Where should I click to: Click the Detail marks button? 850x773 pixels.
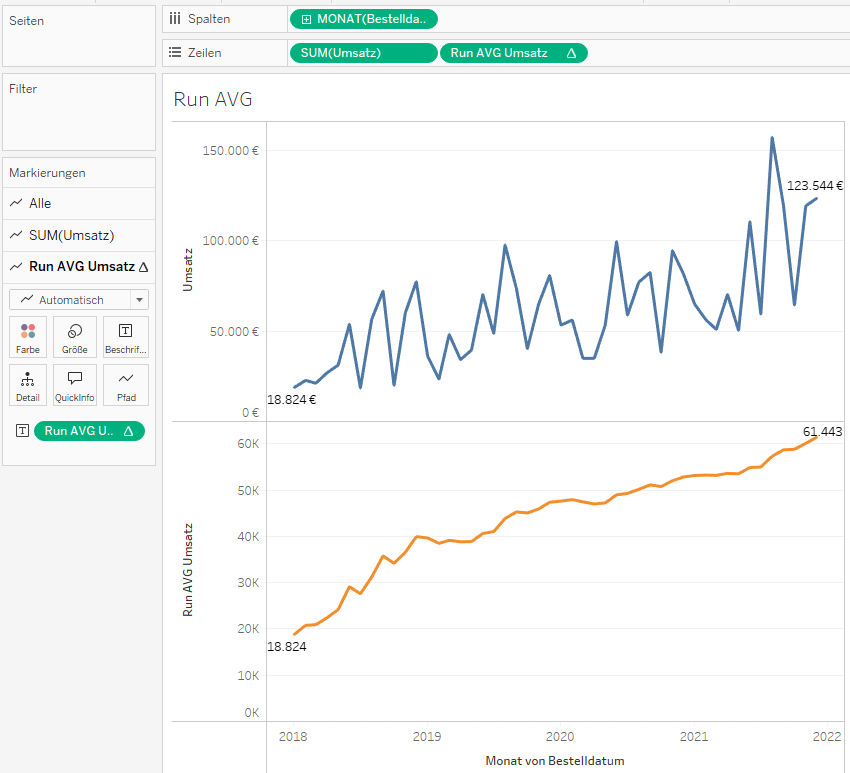(28, 385)
